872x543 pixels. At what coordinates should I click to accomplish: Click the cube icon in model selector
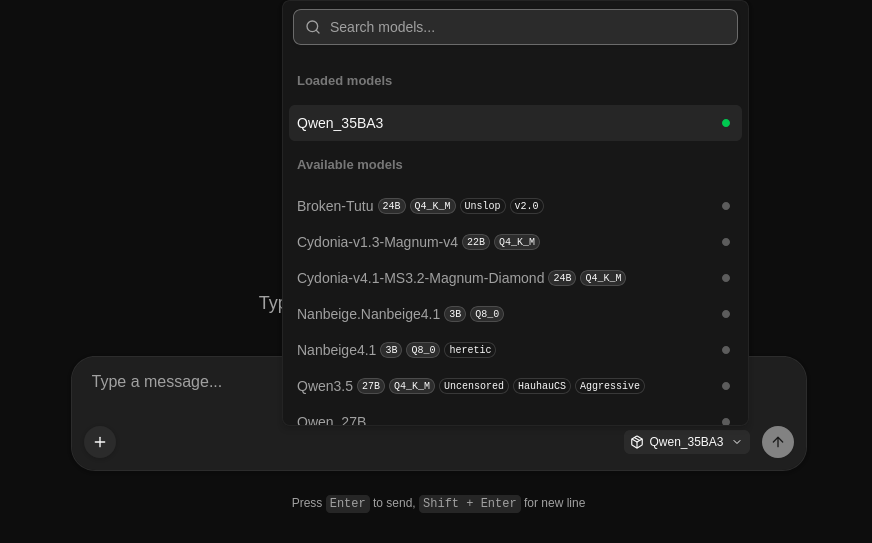point(637,442)
